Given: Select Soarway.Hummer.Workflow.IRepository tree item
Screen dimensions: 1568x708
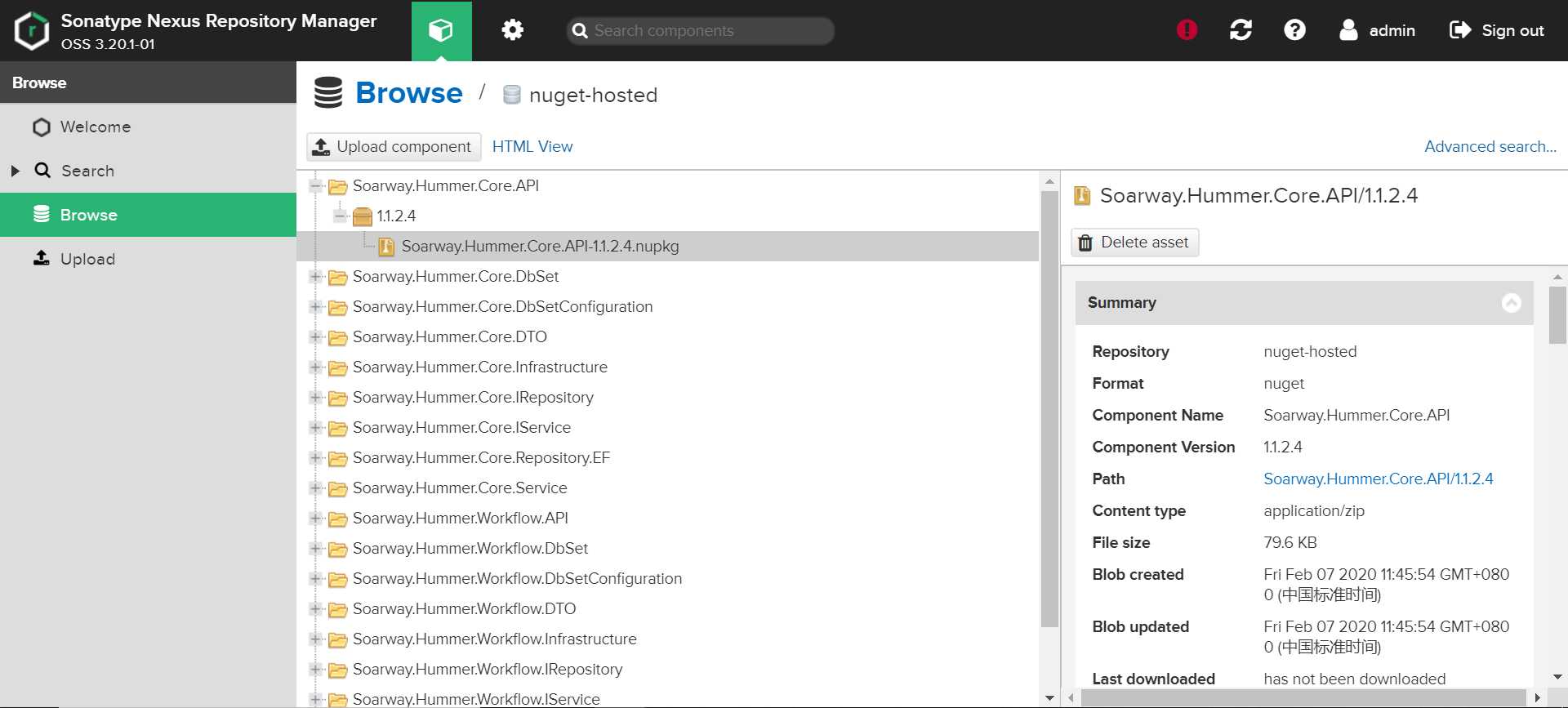Looking at the screenshot, I should [488, 670].
